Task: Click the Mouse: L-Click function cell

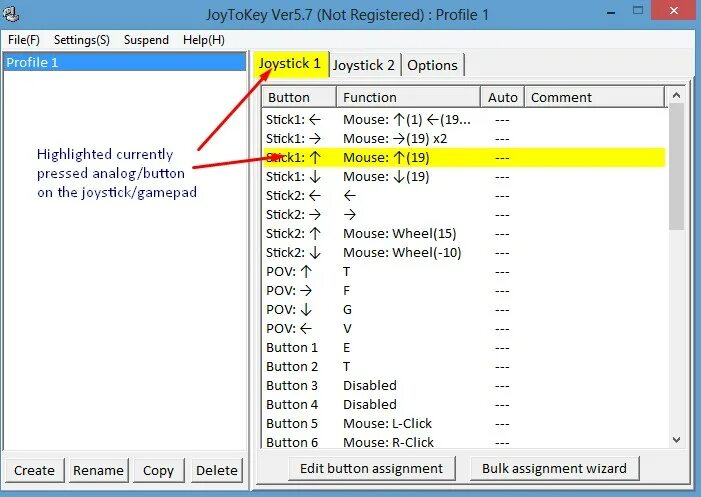Action: point(387,424)
